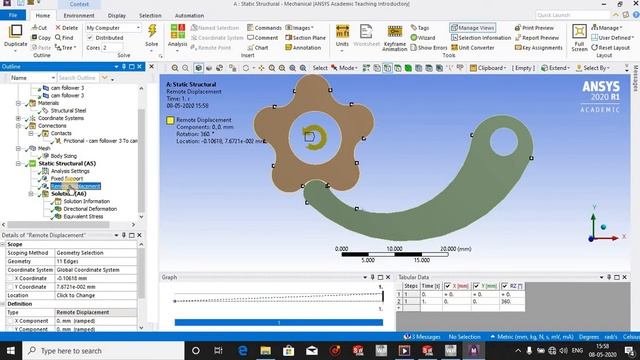This screenshot has height=360, width=640.
Task: Switch to the Environment tab
Action: pyautogui.click(x=79, y=16)
